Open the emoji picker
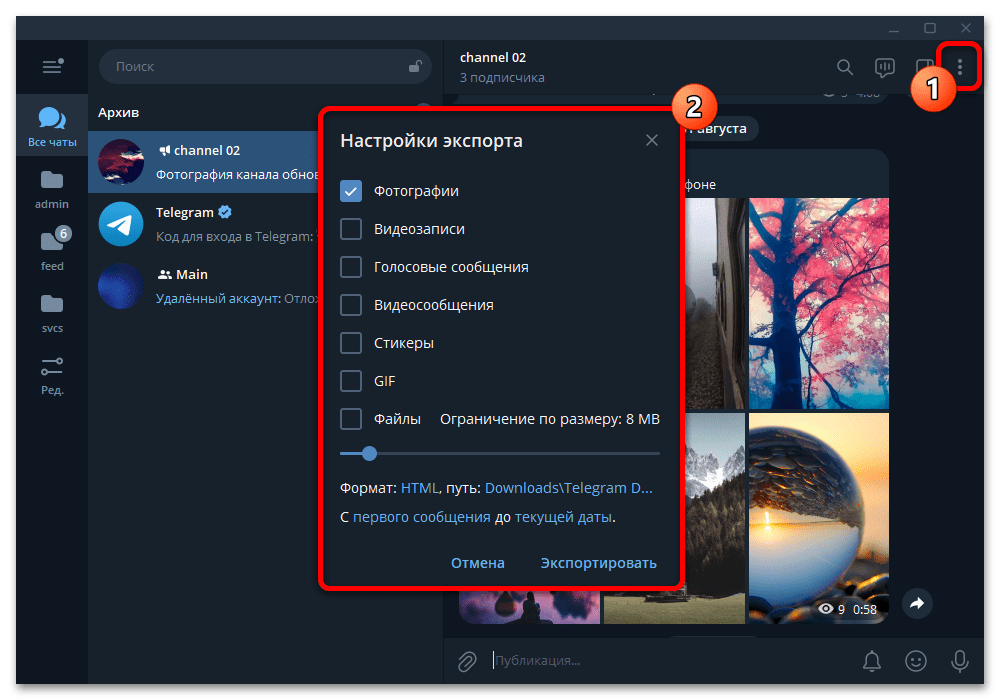The width and height of the screenshot is (1000, 700). [917, 661]
